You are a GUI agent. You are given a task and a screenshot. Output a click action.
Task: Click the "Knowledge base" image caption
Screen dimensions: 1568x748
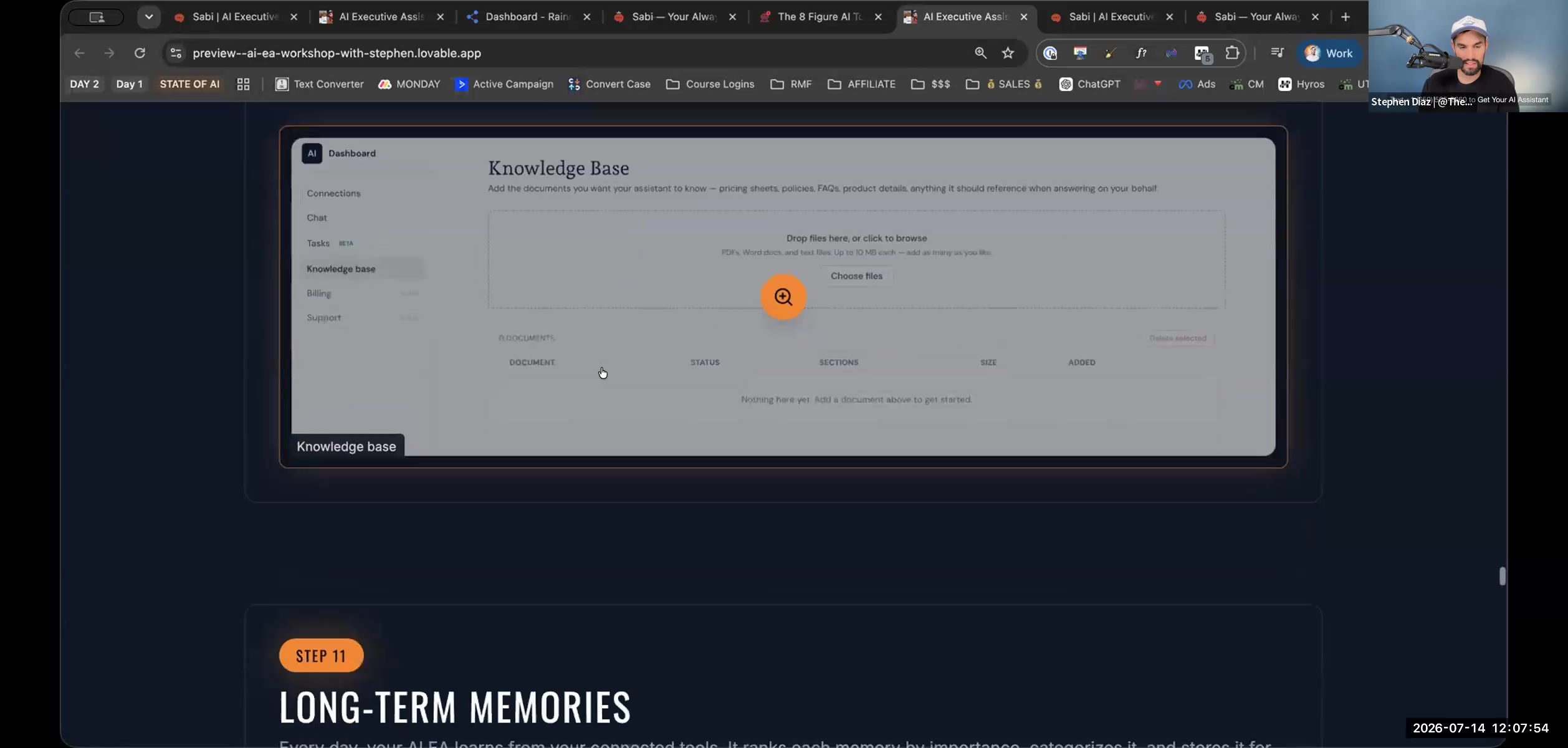pyautogui.click(x=347, y=446)
